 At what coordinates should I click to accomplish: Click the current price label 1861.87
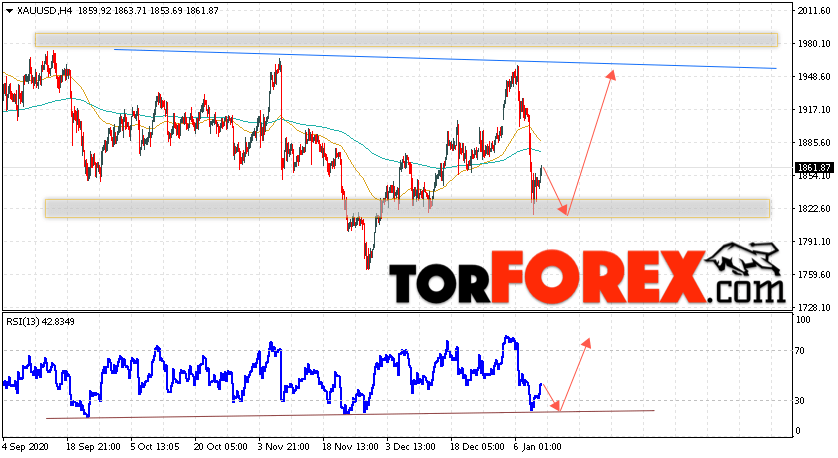pyautogui.click(x=814, y=168)
